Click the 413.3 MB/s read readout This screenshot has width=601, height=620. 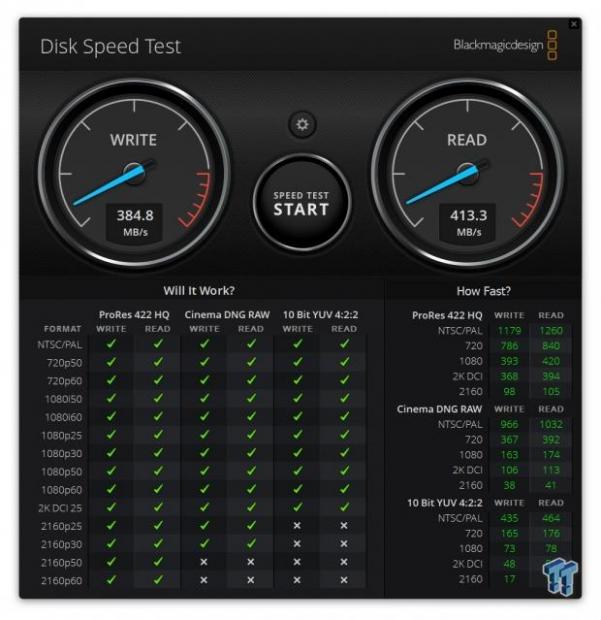point(468,223)
